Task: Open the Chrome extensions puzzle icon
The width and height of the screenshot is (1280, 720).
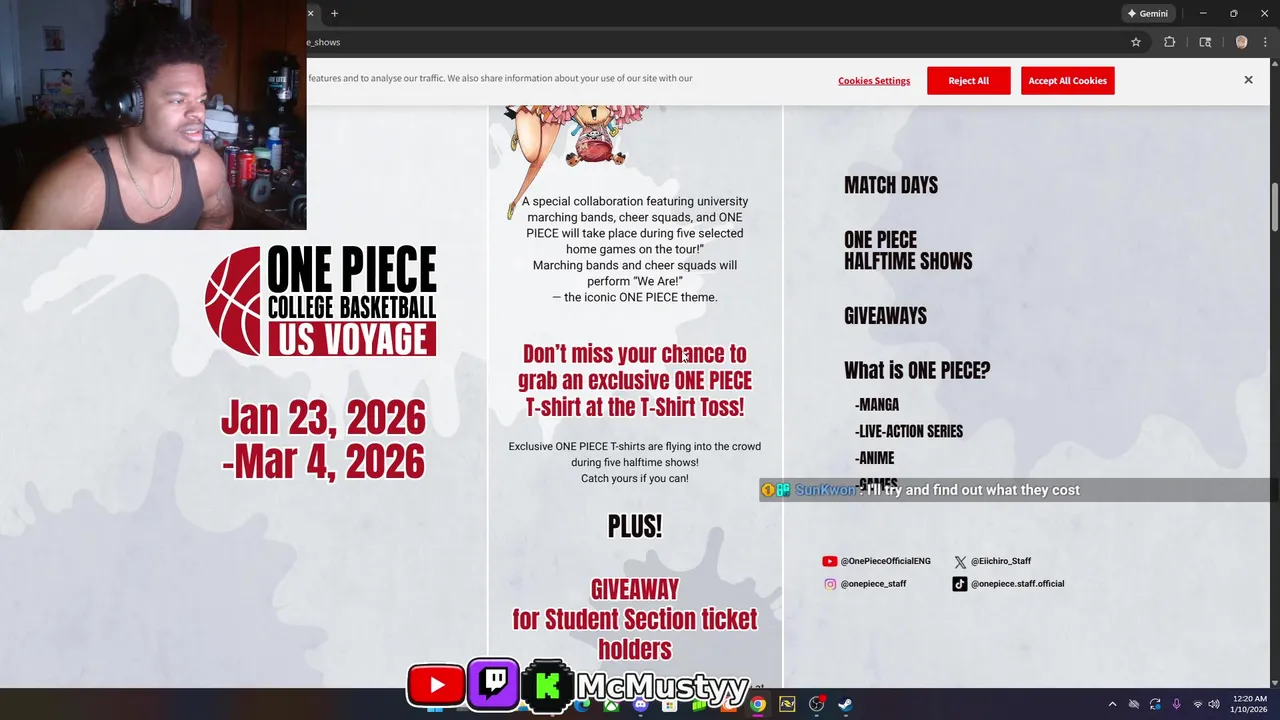Action: 1169,42
